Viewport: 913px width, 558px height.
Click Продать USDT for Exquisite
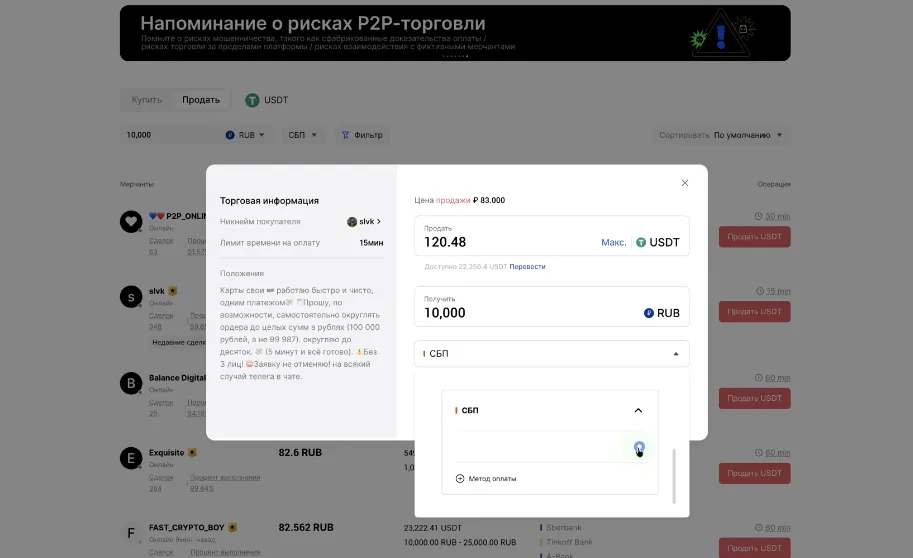pyautogui.click(x=755, y=473)
